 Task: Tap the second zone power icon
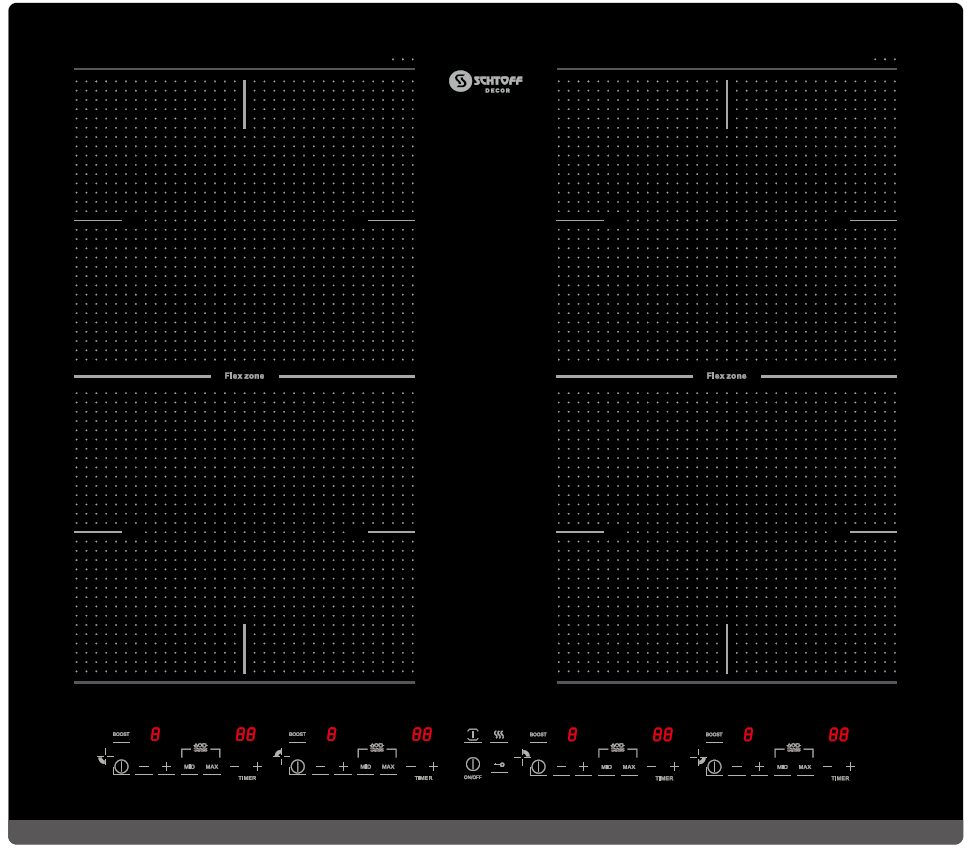297,767
